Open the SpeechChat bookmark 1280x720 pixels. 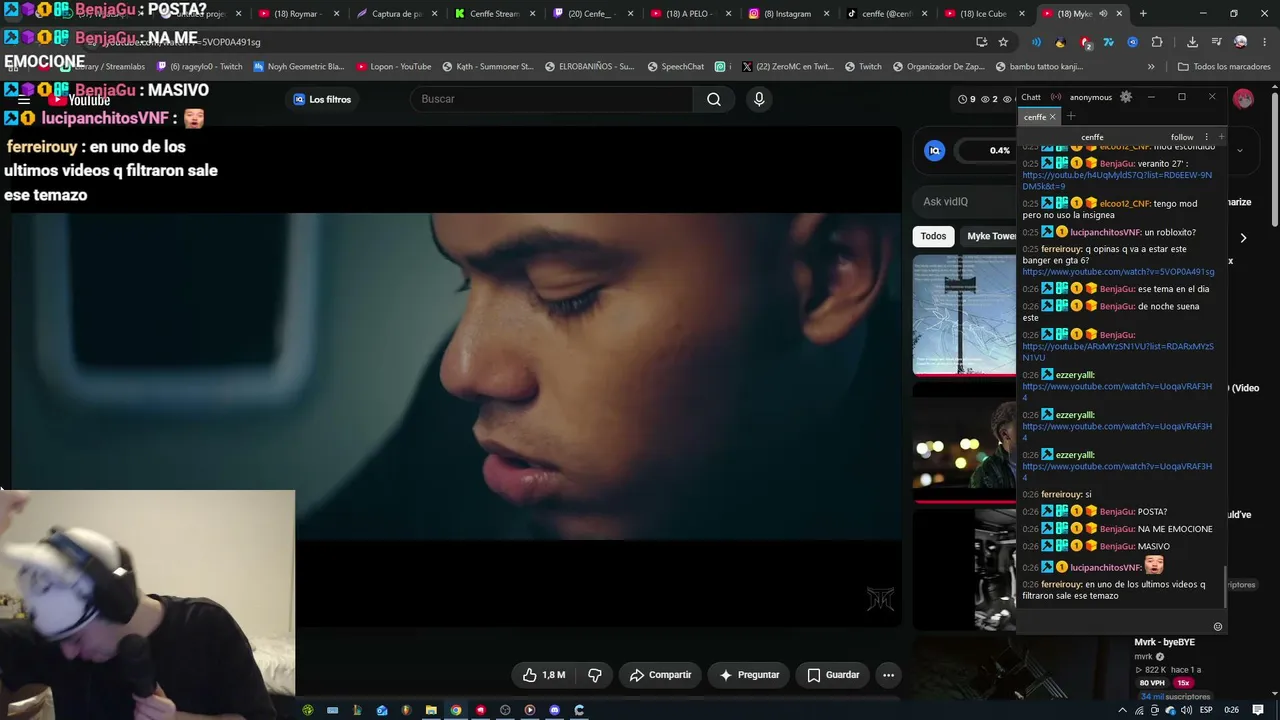tap(675, 67)
